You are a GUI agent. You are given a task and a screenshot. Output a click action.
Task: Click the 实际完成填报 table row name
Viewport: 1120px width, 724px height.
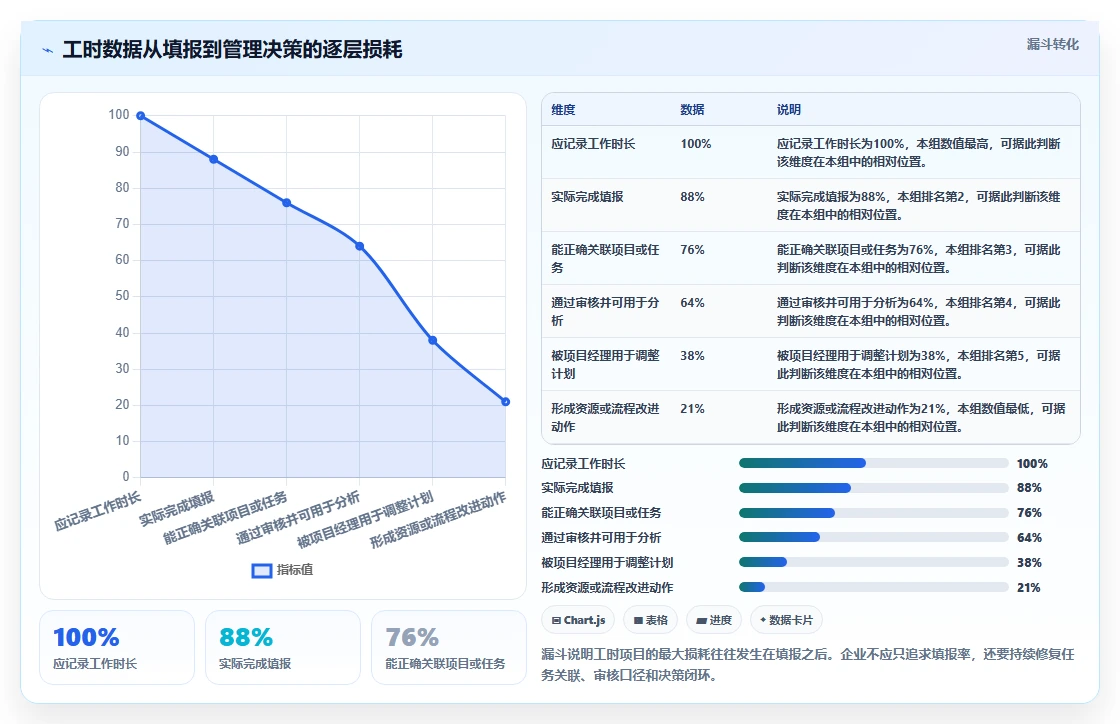click(x=587, y=196)
